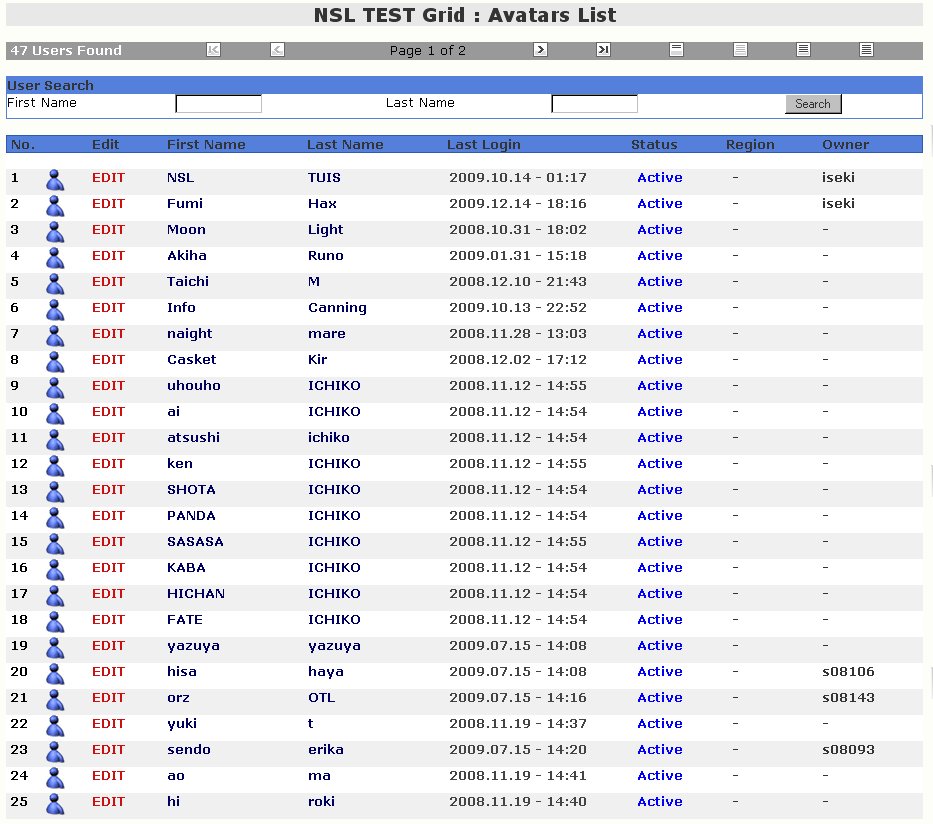
Task: Open the first name link 'Casket'
Action: [191, 360]
